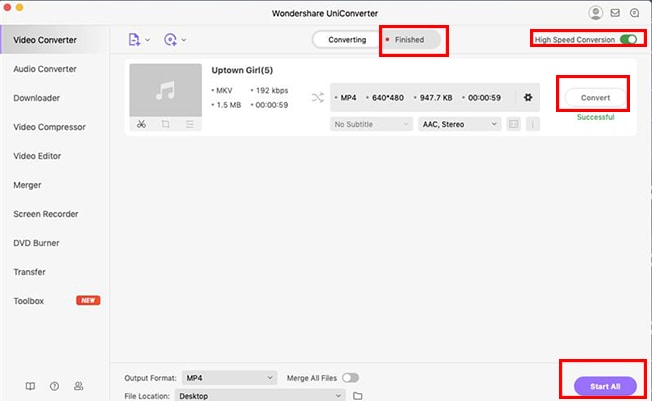Click the support chat icon
The height and width of the screenshot is (401, 652).
click(x=634, y=13)
